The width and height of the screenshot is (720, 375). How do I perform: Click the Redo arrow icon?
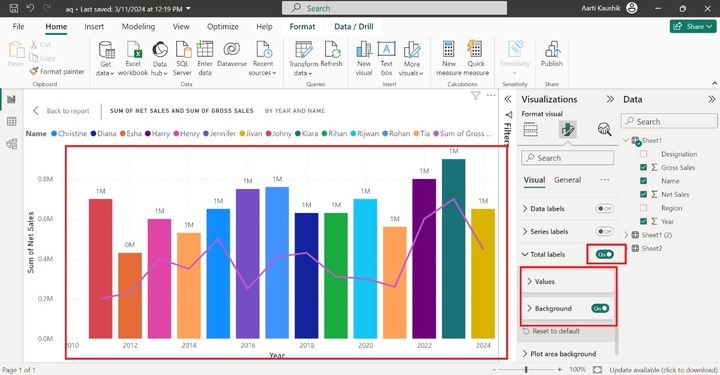(x=46, y=8)
